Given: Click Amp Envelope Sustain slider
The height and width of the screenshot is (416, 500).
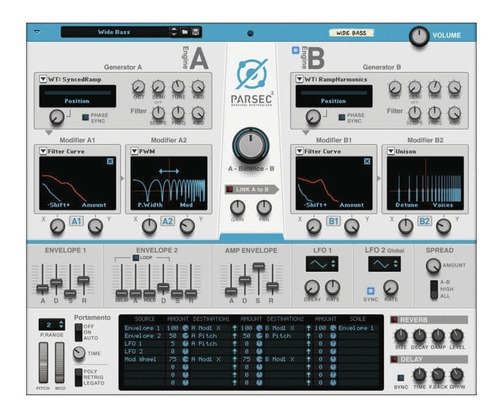Looking at the screenshot, I should click(x=259, y=266).
